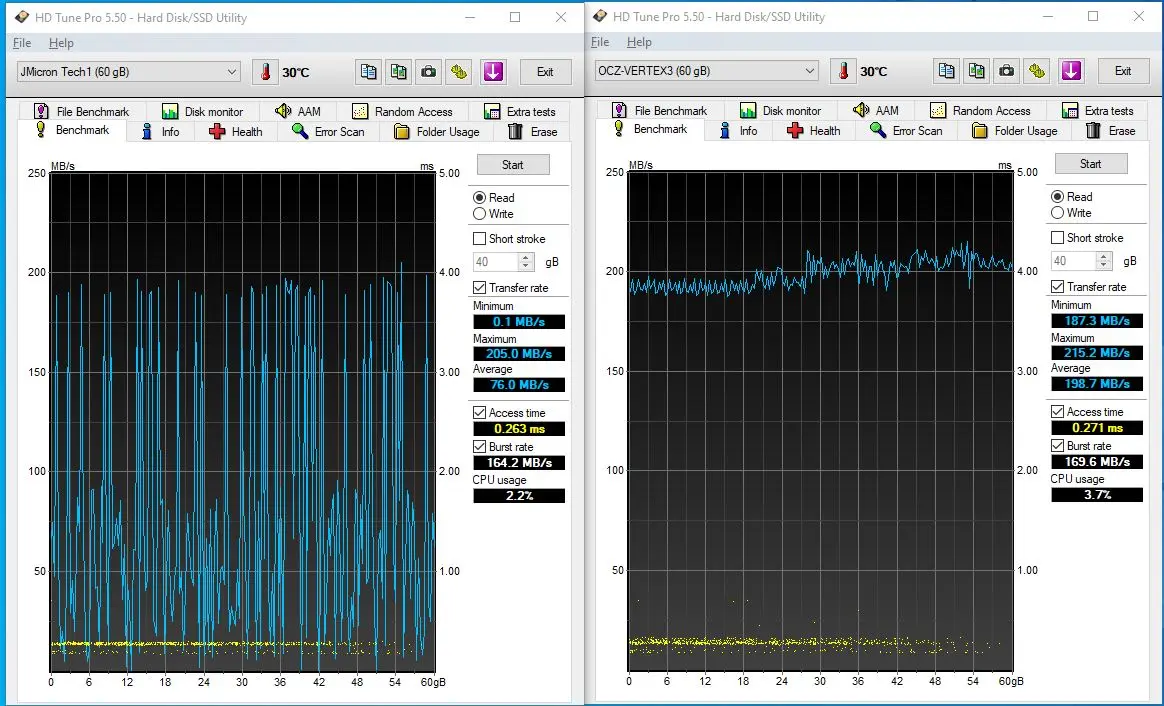Click copy text icon in OCZ-VERTEX3 window toolbar

(x=946, y=71)
